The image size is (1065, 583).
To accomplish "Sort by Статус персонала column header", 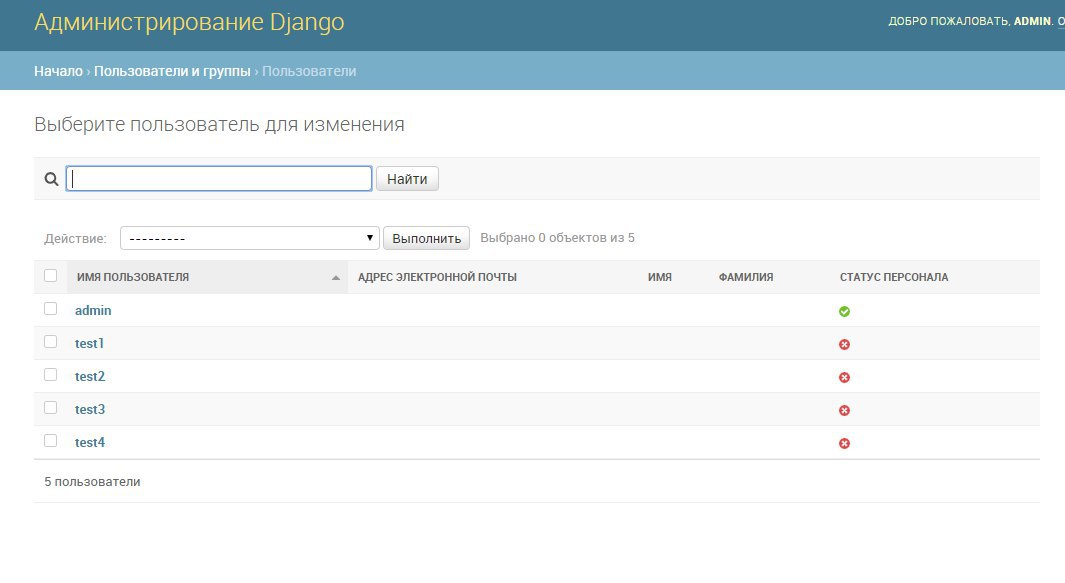I will [x=894, y=277].
